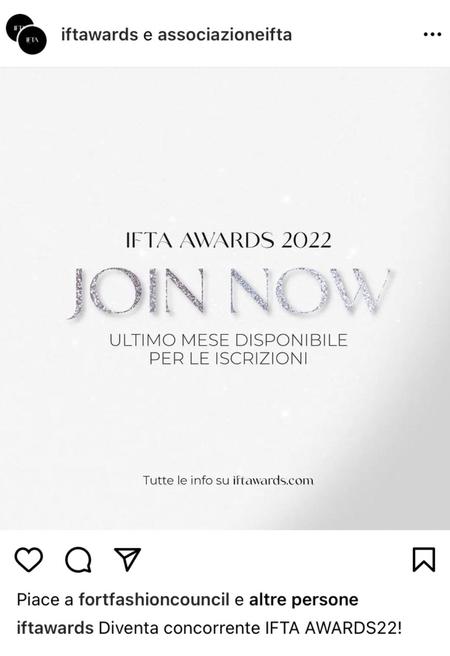
Task: Save the post with the bookmark icon
Action: [x=424, y=559]
